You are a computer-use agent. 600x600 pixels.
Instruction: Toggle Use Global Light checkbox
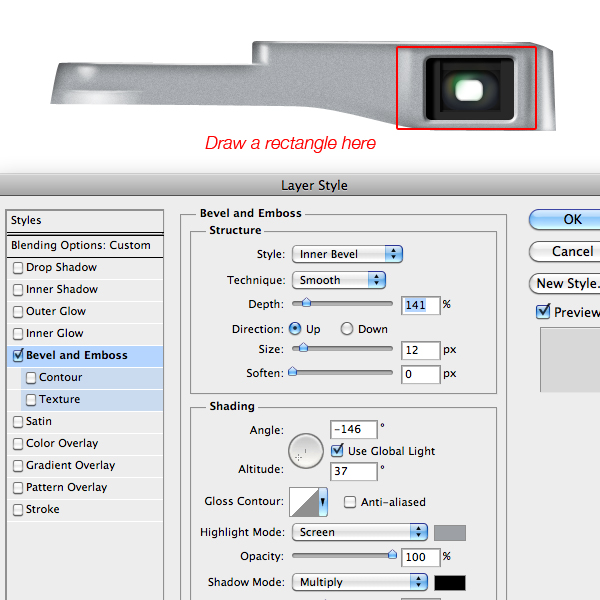[337, 450]
